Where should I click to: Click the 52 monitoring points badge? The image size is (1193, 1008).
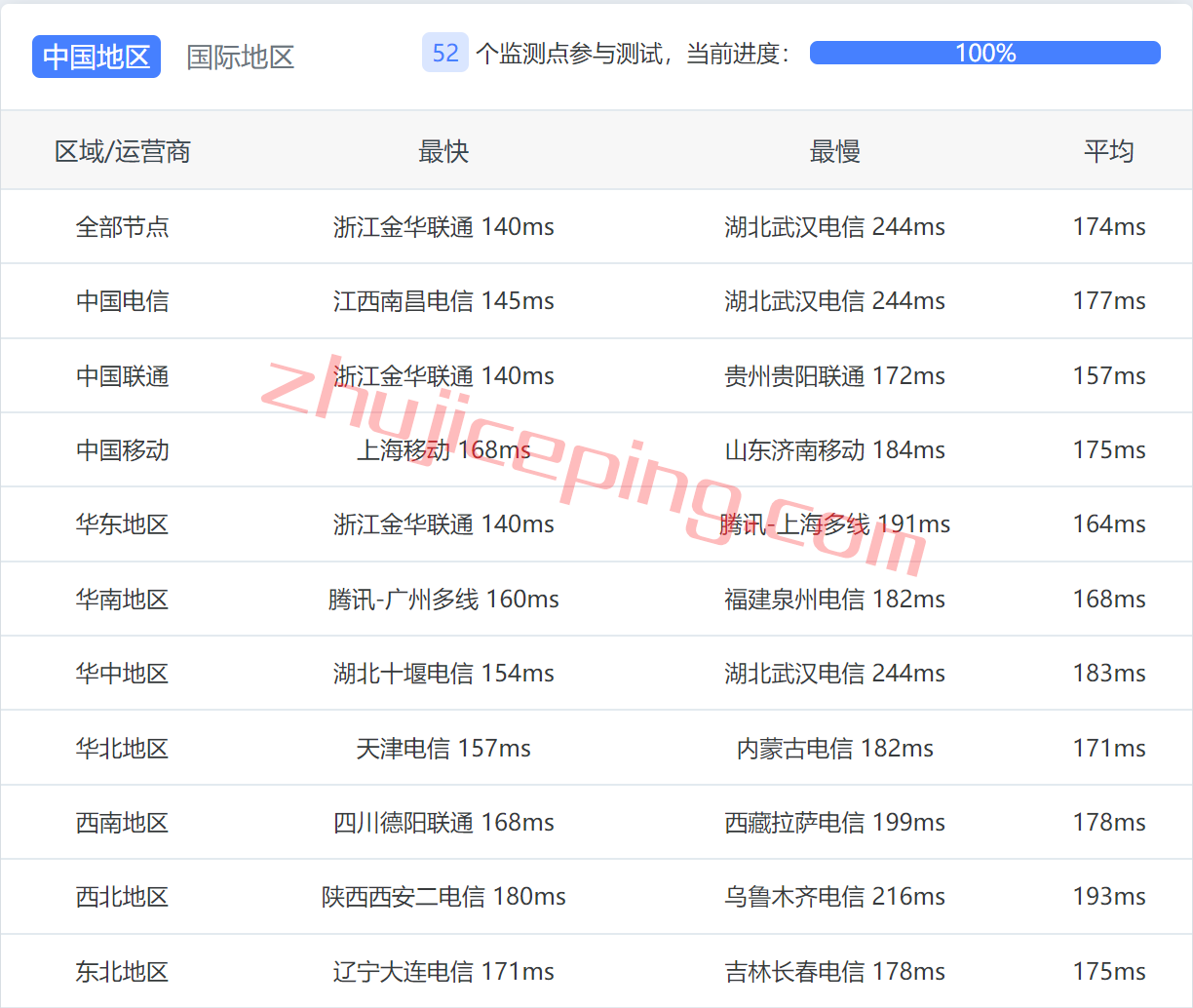(445, 53)
